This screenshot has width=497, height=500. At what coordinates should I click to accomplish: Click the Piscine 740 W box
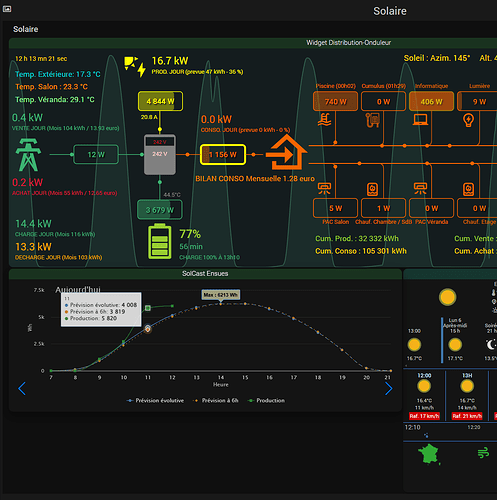tap(335, 101)
